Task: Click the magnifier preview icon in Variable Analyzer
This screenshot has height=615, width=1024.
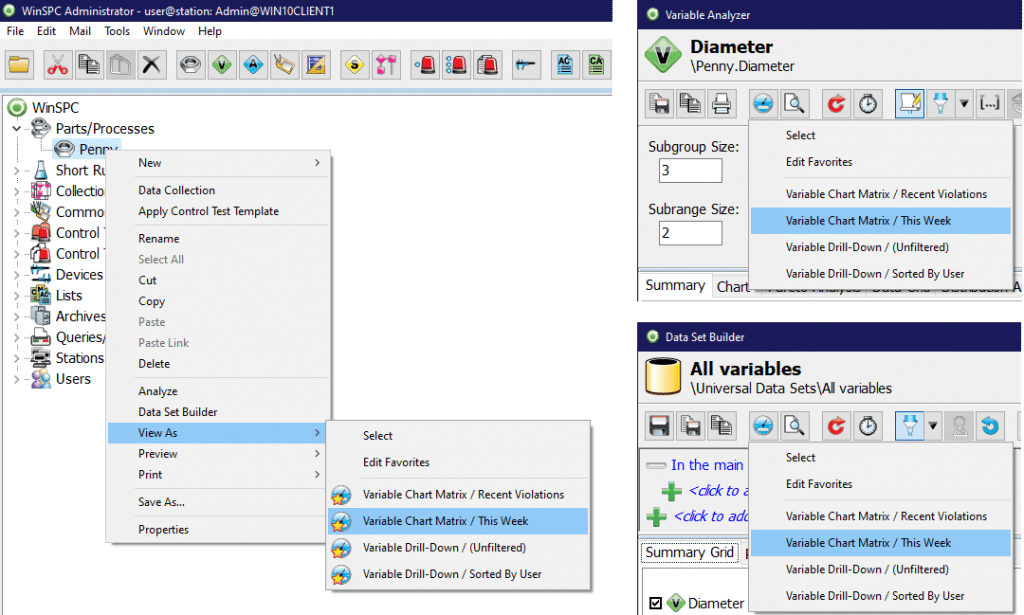Action: click(794, 103)
